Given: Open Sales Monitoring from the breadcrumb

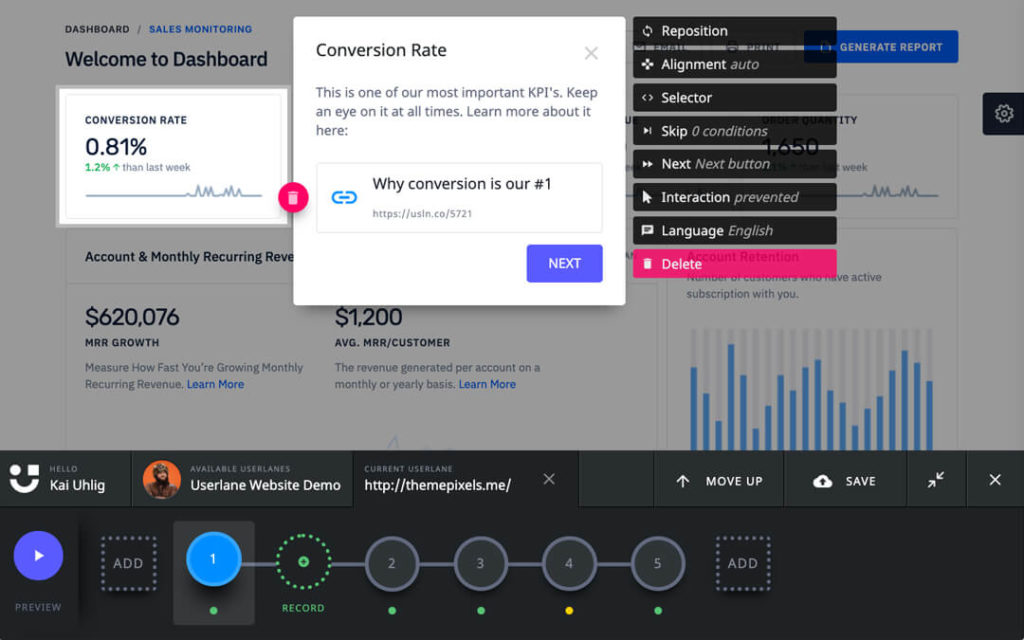Looking at the screenshot, I should 198,29.
